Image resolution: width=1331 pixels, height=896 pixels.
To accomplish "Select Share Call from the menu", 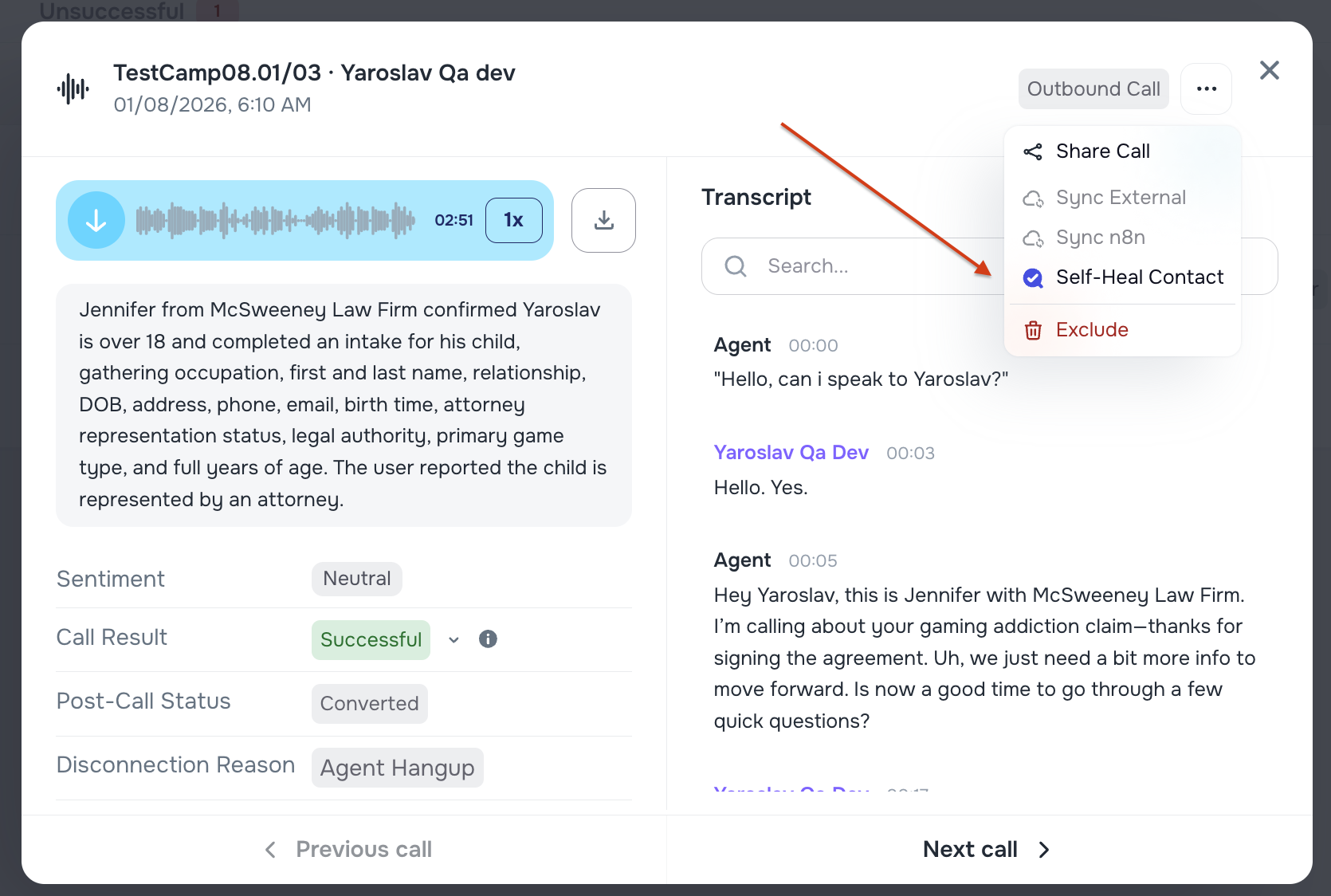I will pyautogui.click(x=1102, y=151).
